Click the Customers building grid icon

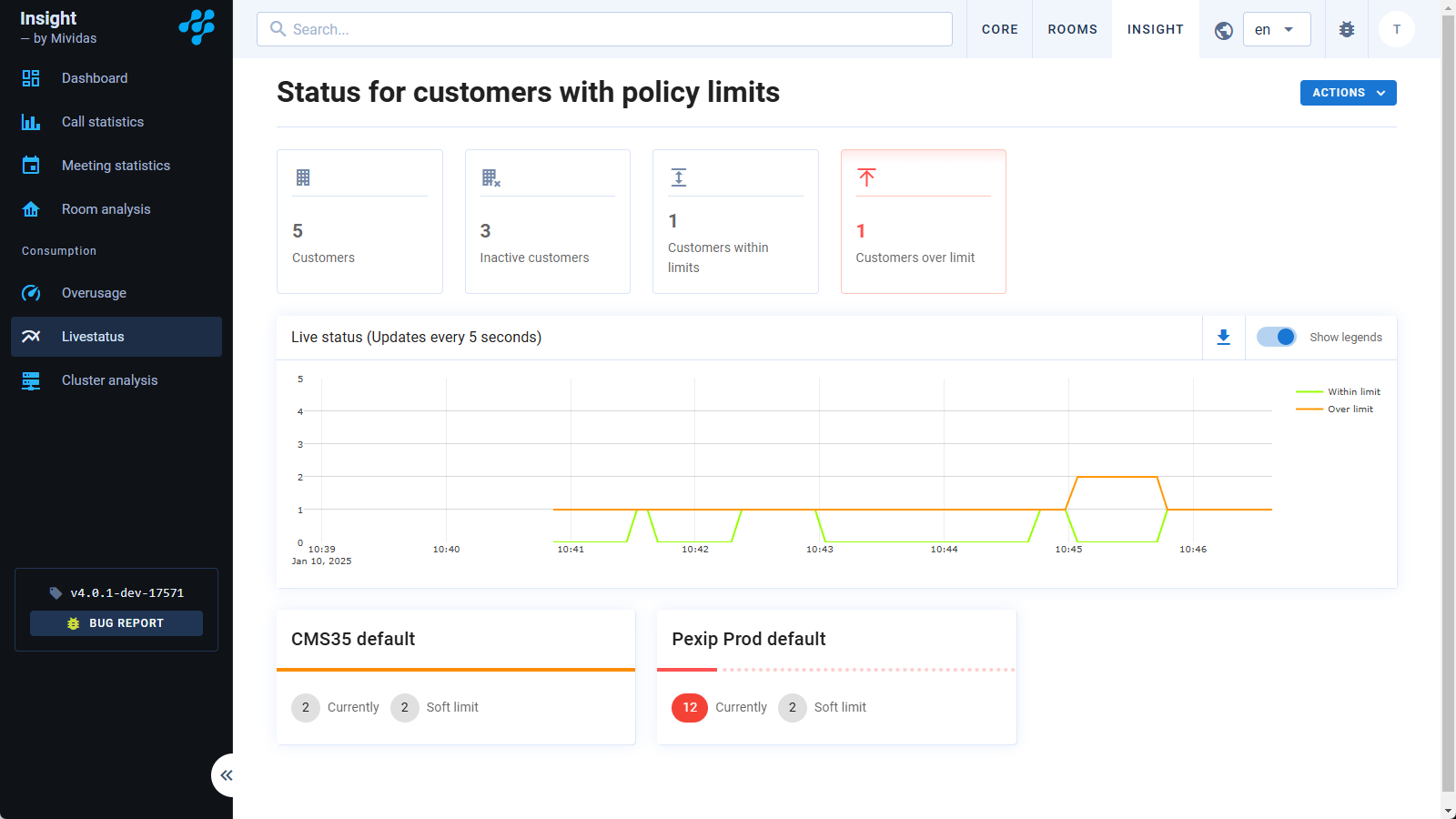tap(303, 177)
